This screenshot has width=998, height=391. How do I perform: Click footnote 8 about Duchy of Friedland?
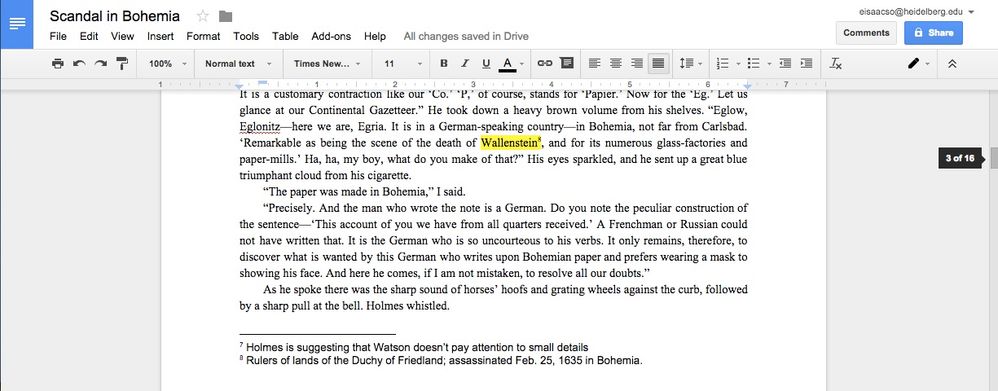click(441, 360)
